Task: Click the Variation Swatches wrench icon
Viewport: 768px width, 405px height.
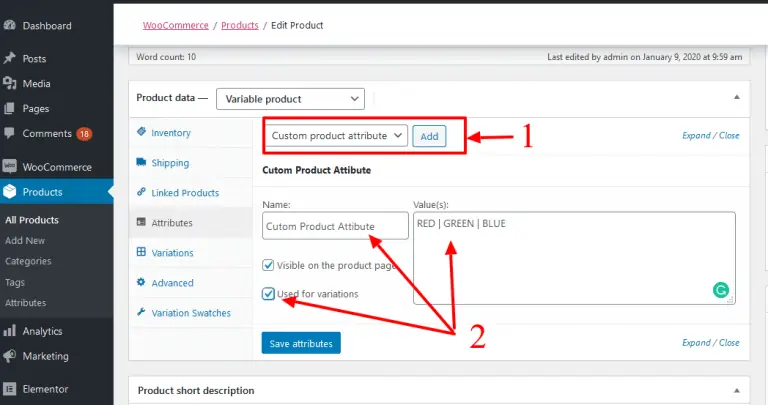Action: [x=142, y=312]
